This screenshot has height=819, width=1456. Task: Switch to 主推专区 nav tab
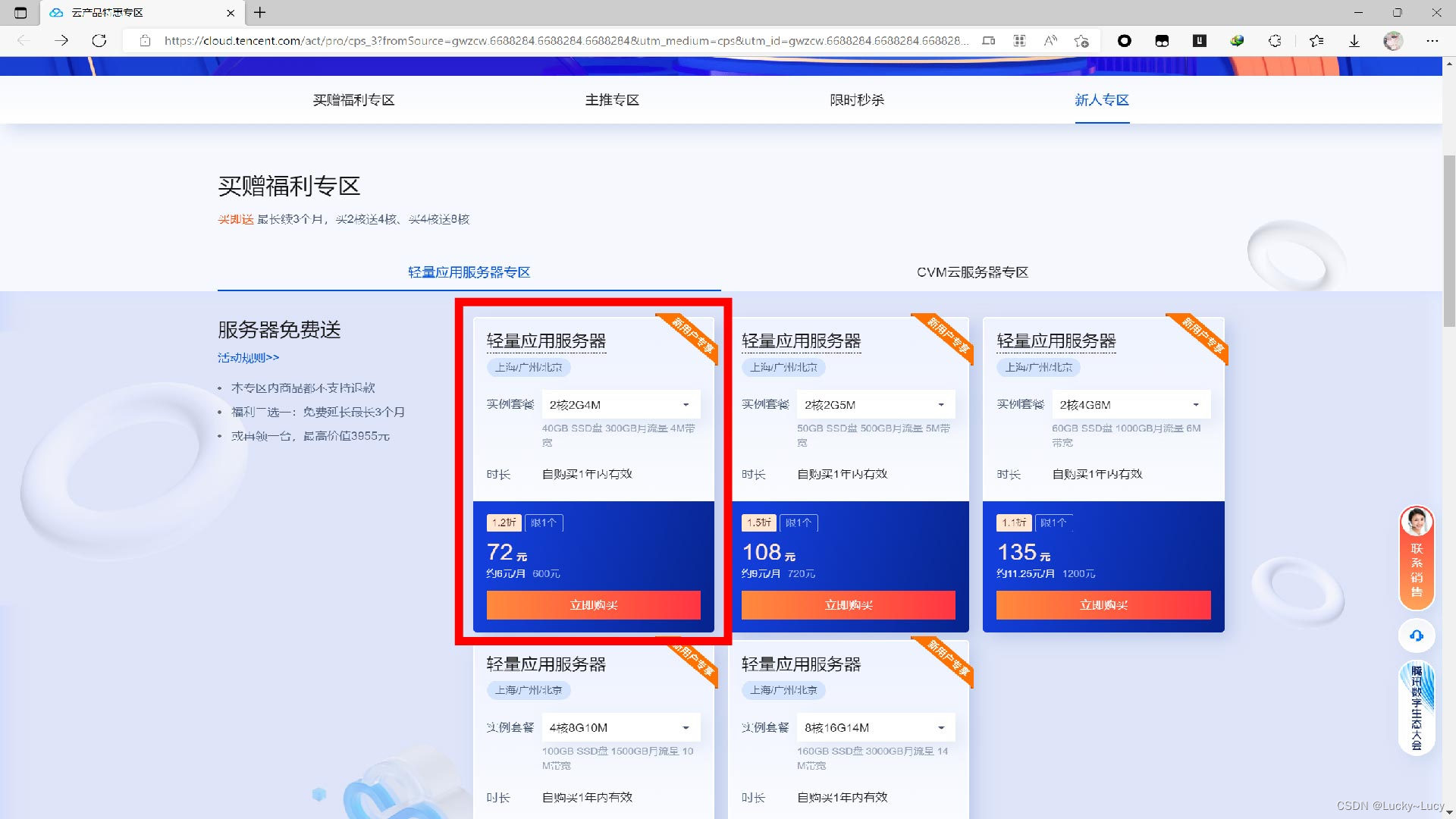click(x=612, y=100)
